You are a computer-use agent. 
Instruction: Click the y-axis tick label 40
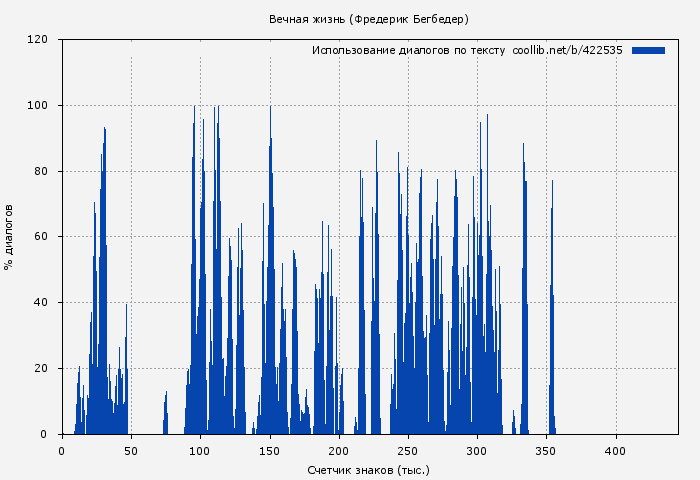point(41,303)
